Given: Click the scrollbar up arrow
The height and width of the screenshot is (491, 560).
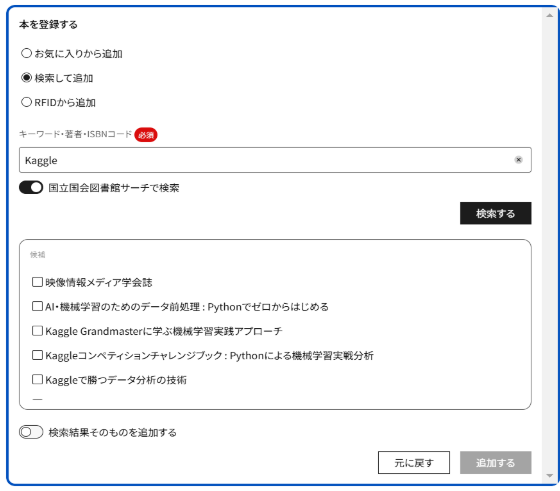Looking at the screenshot, I should (x=549, y=15).
